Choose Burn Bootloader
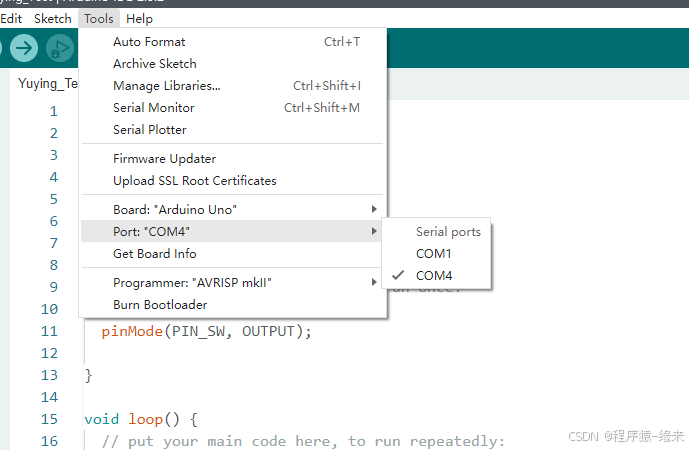Image resolution: width=689 pixels, height=450 pixels. tap(233, 305)
